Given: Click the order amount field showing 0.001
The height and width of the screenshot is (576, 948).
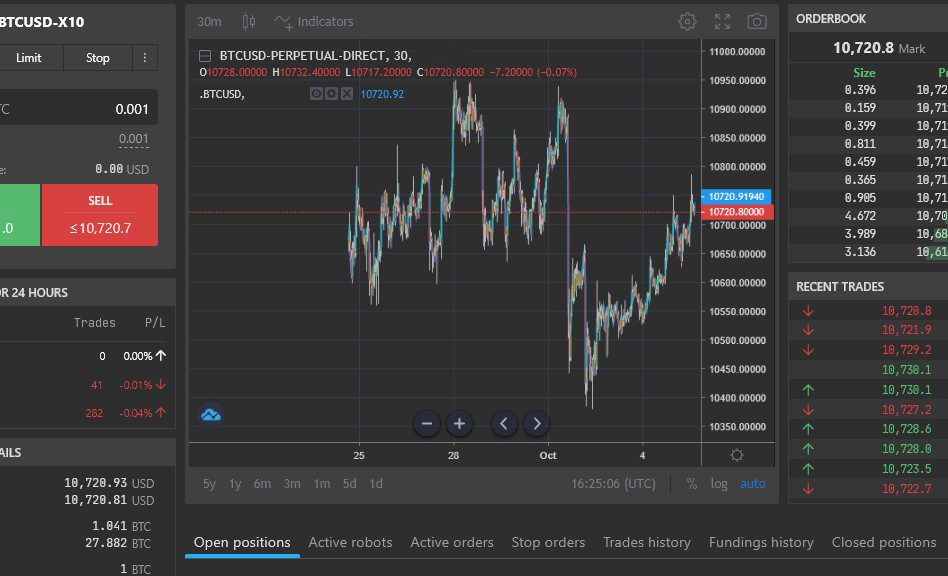Looking at the screenshot, I should tap(79, 109).
